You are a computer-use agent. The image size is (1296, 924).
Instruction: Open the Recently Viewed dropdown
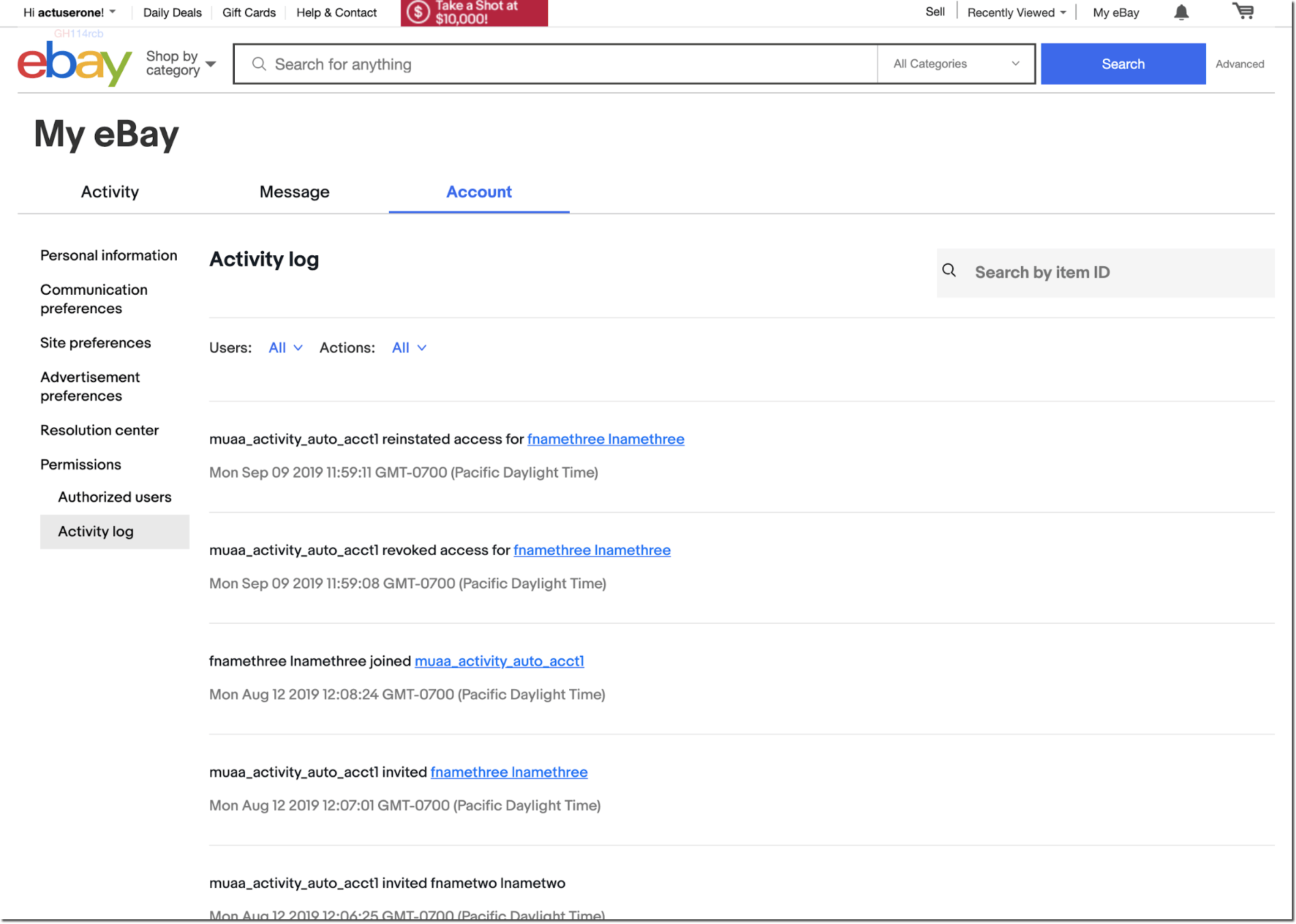1015,12
